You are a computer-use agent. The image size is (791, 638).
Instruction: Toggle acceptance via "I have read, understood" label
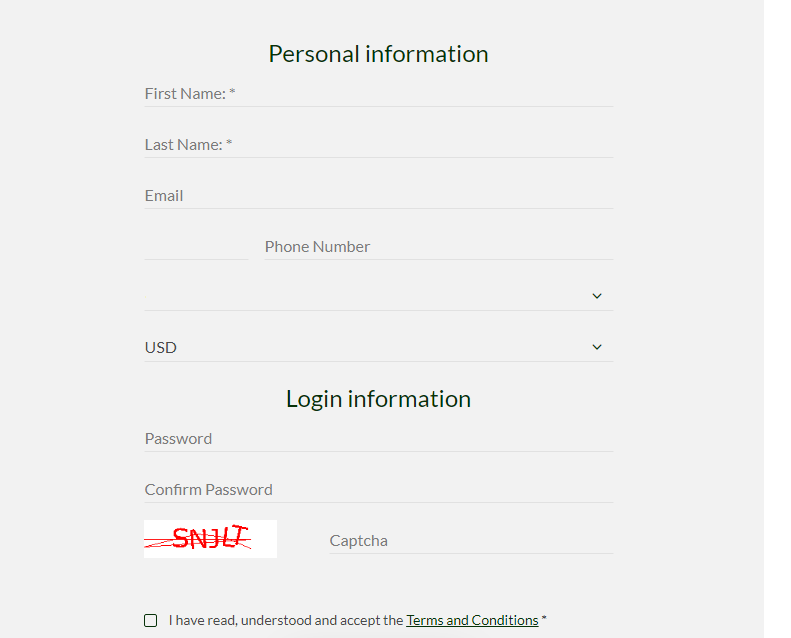(286, 620)
